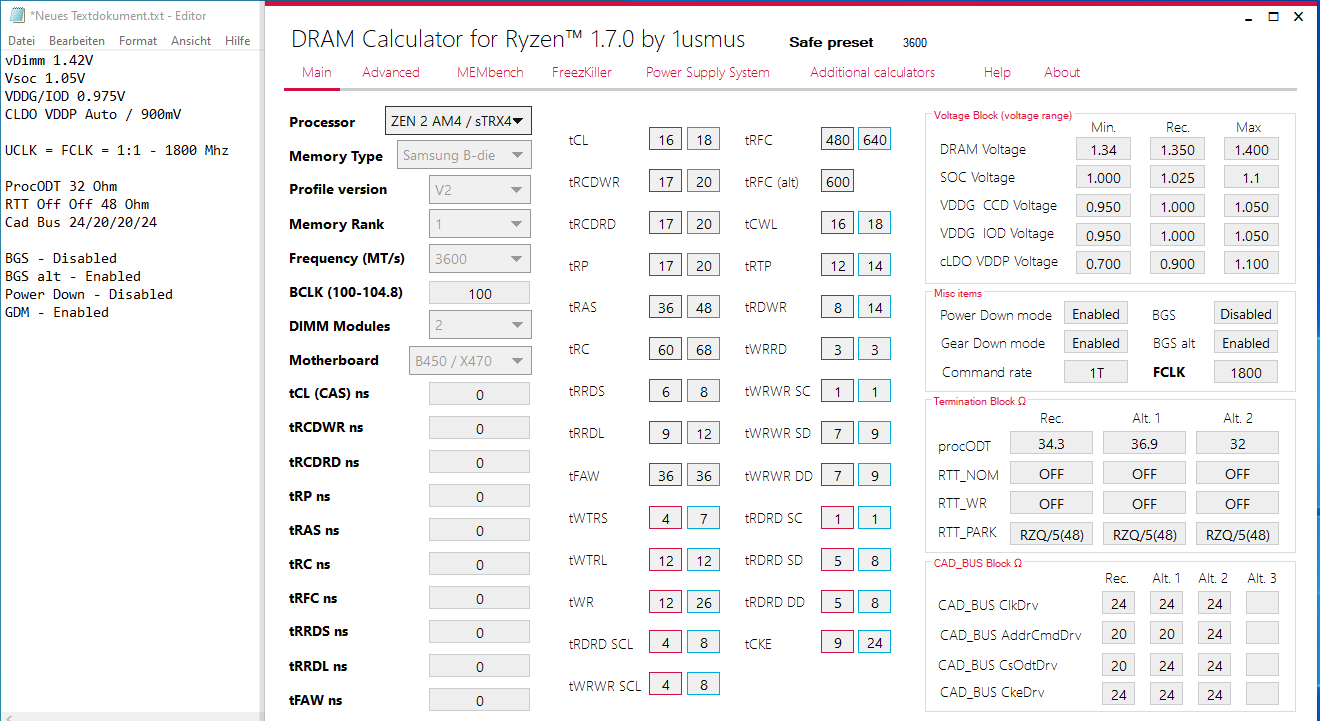Expand the Frequency (MT/s) dropdown
The image size is (1320, 721).
point(480,258)
